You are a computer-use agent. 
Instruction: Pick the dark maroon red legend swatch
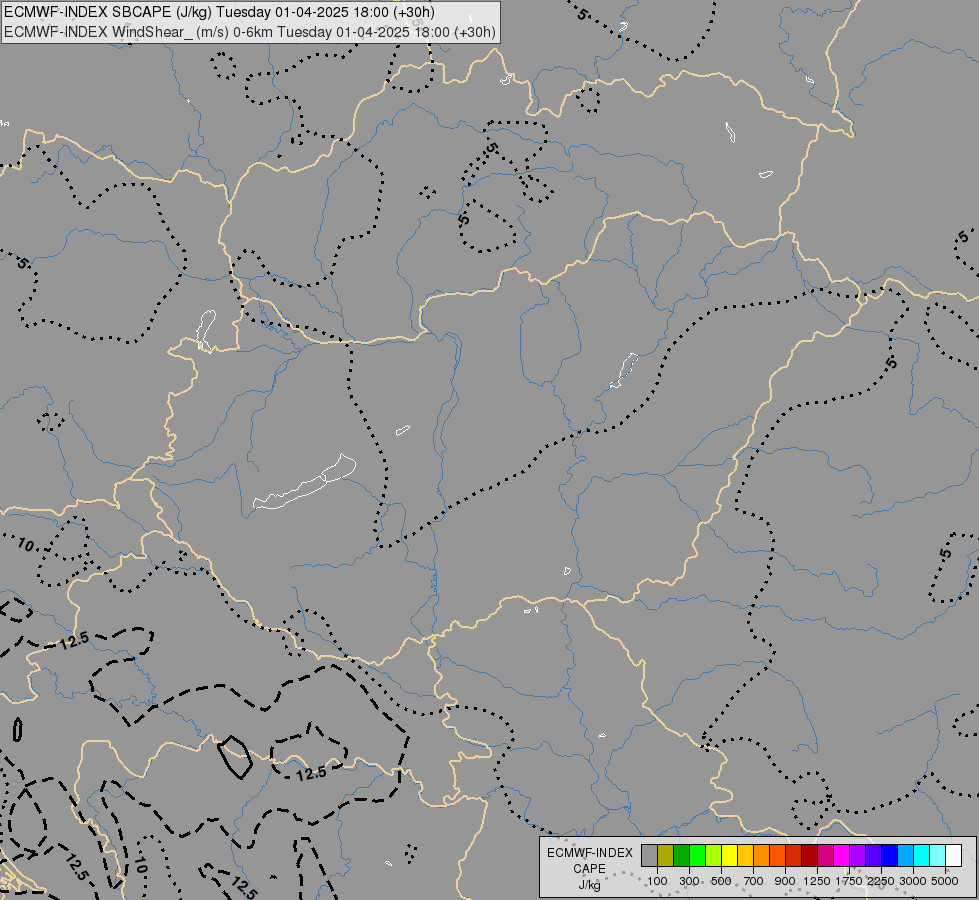coord(809,855)
